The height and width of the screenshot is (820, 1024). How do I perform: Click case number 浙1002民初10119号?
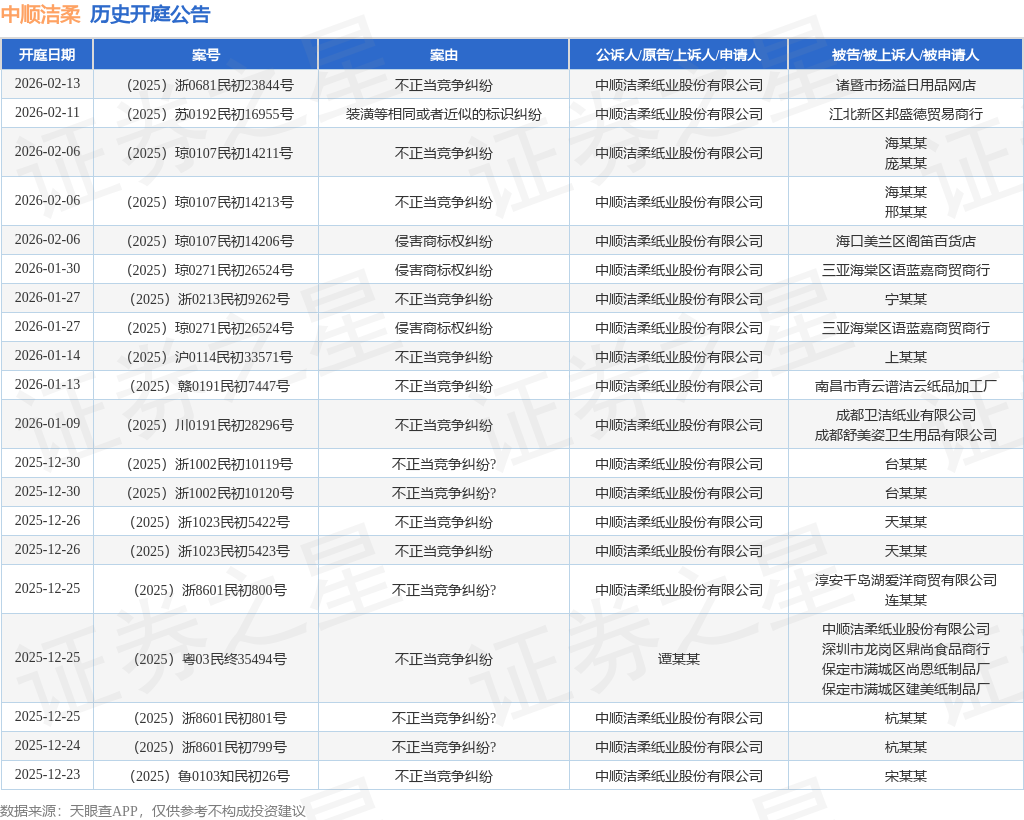pyautogui.click(x=210, y=464)
